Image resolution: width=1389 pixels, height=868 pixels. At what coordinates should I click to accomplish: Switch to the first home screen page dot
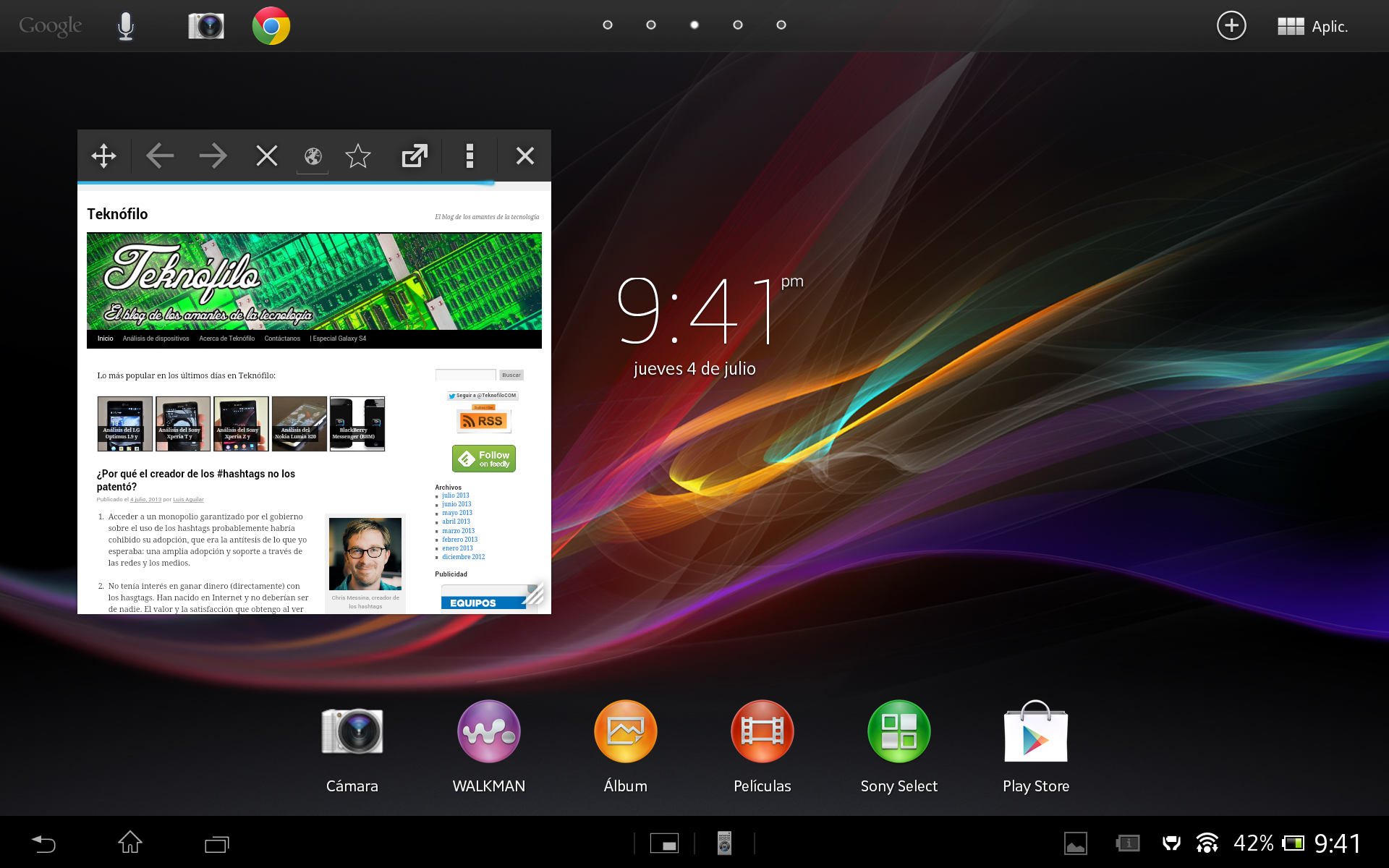click(608, 25)
